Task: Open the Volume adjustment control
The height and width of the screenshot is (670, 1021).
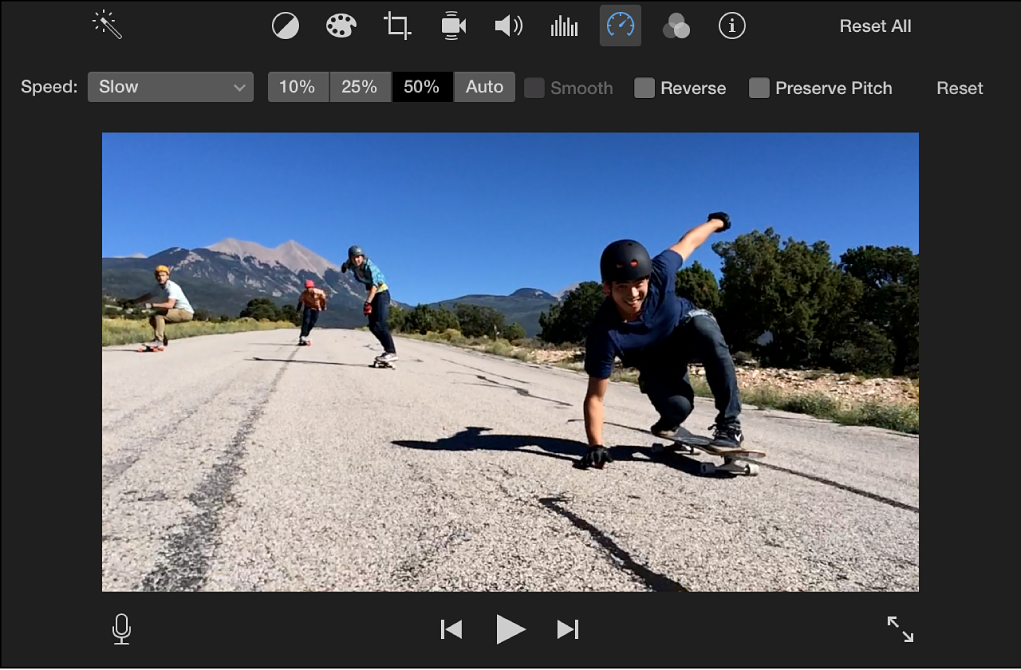Action: [x=508, y=26]
